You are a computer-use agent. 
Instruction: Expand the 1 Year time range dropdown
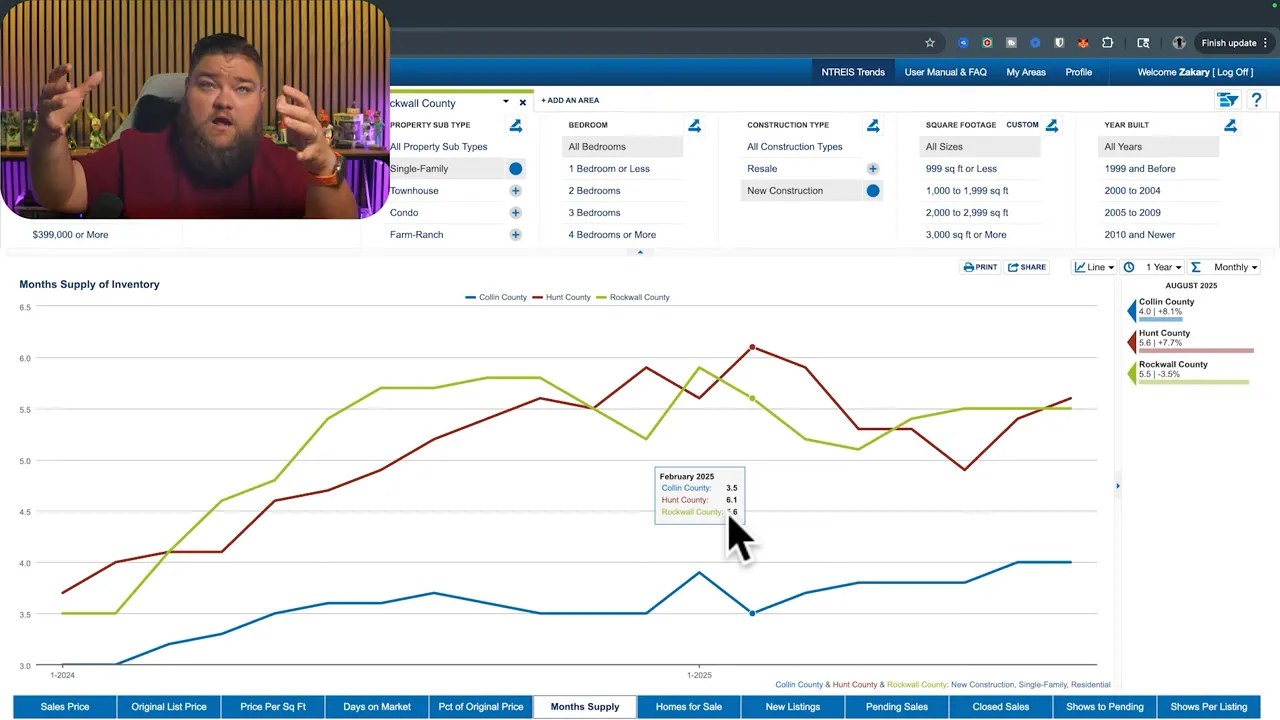(1153, 267)
